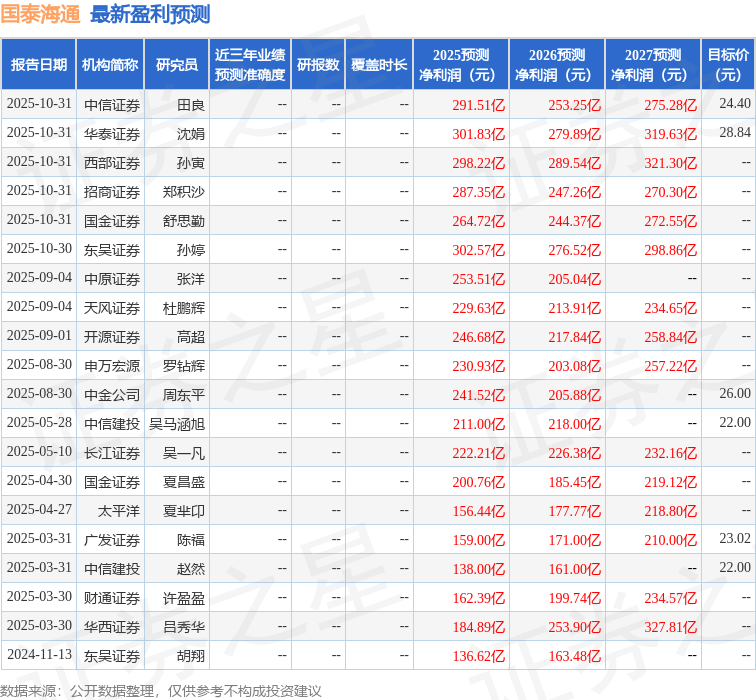Screen dimensions: 756x700
Task: Click 天风证券 institution cell
Action: click(112, 308)
